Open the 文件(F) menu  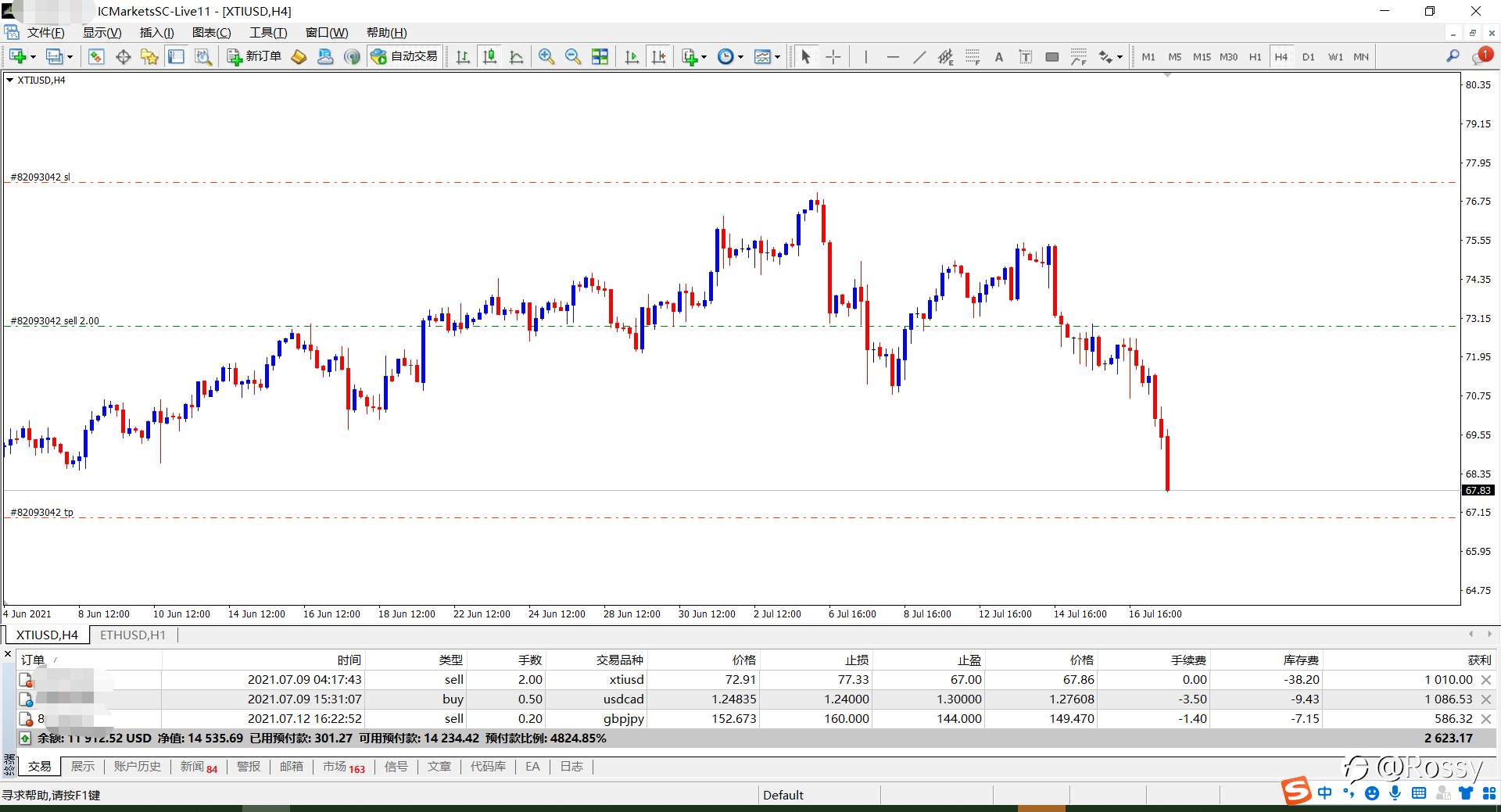45,33
